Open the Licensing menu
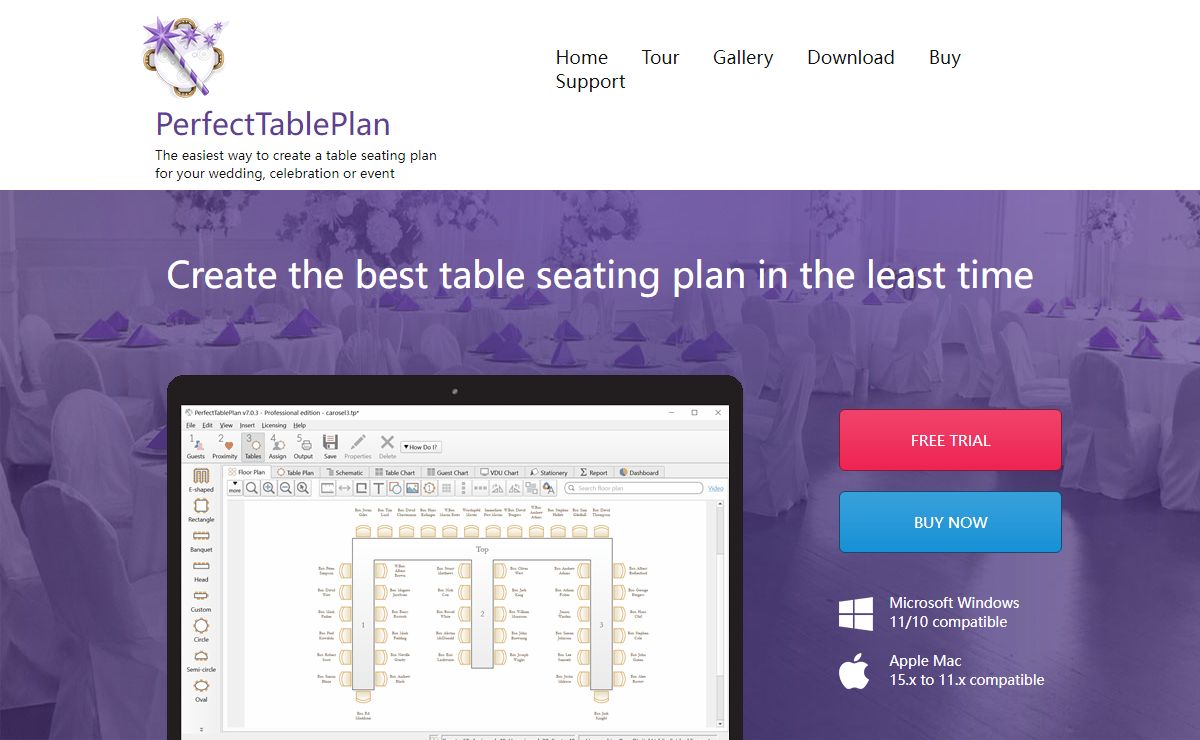 273,425
